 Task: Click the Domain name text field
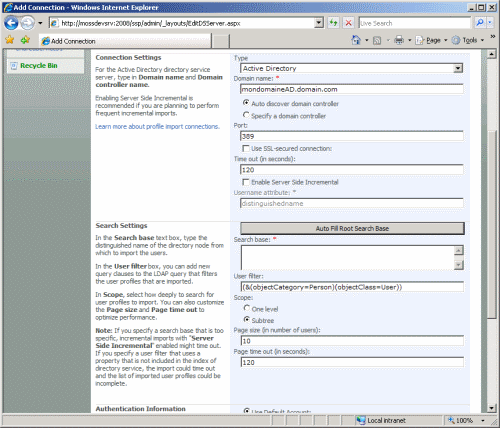coord(352,89)
